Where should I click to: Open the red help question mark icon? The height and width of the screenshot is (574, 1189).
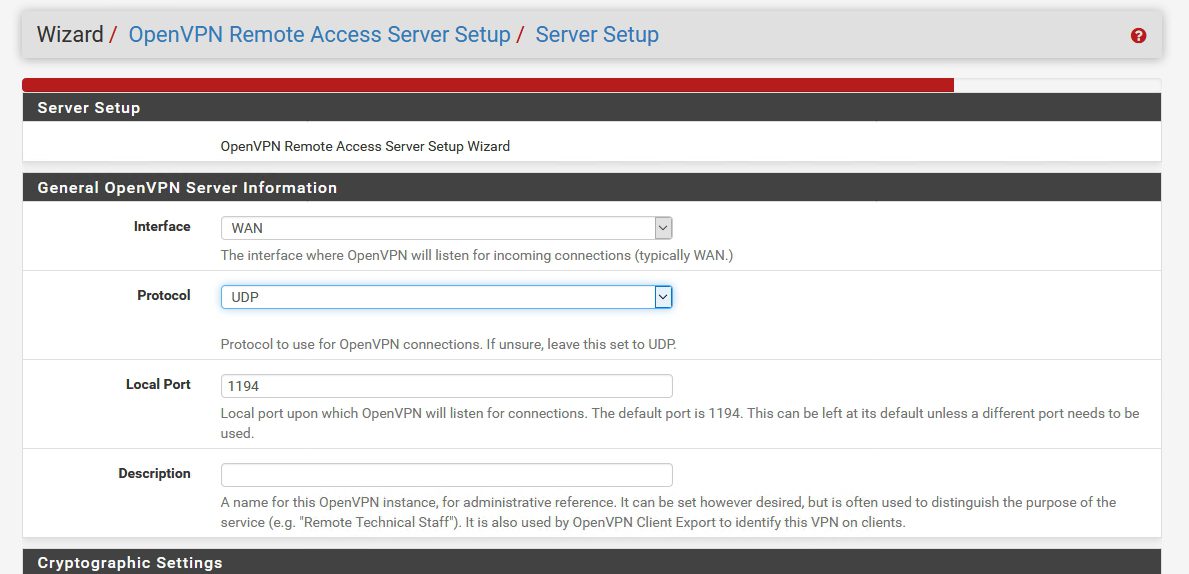[1138, 36]
